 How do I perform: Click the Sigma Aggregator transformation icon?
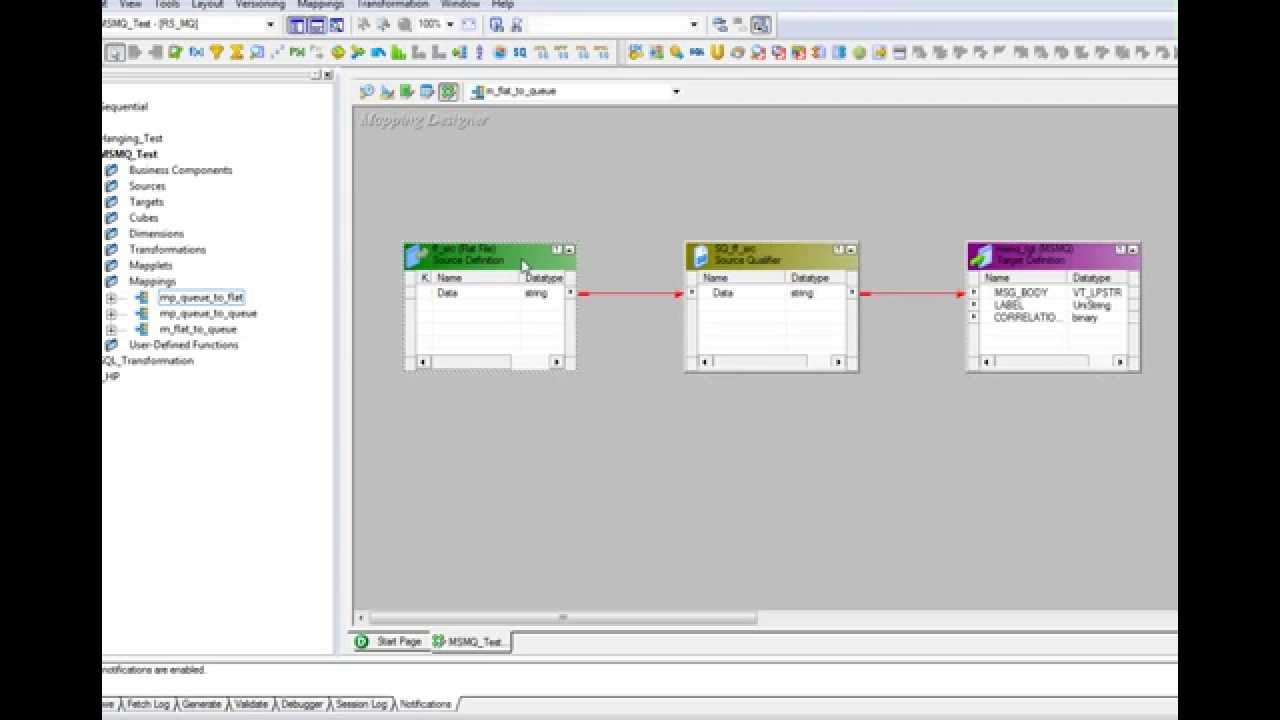(x=236, y=52)
